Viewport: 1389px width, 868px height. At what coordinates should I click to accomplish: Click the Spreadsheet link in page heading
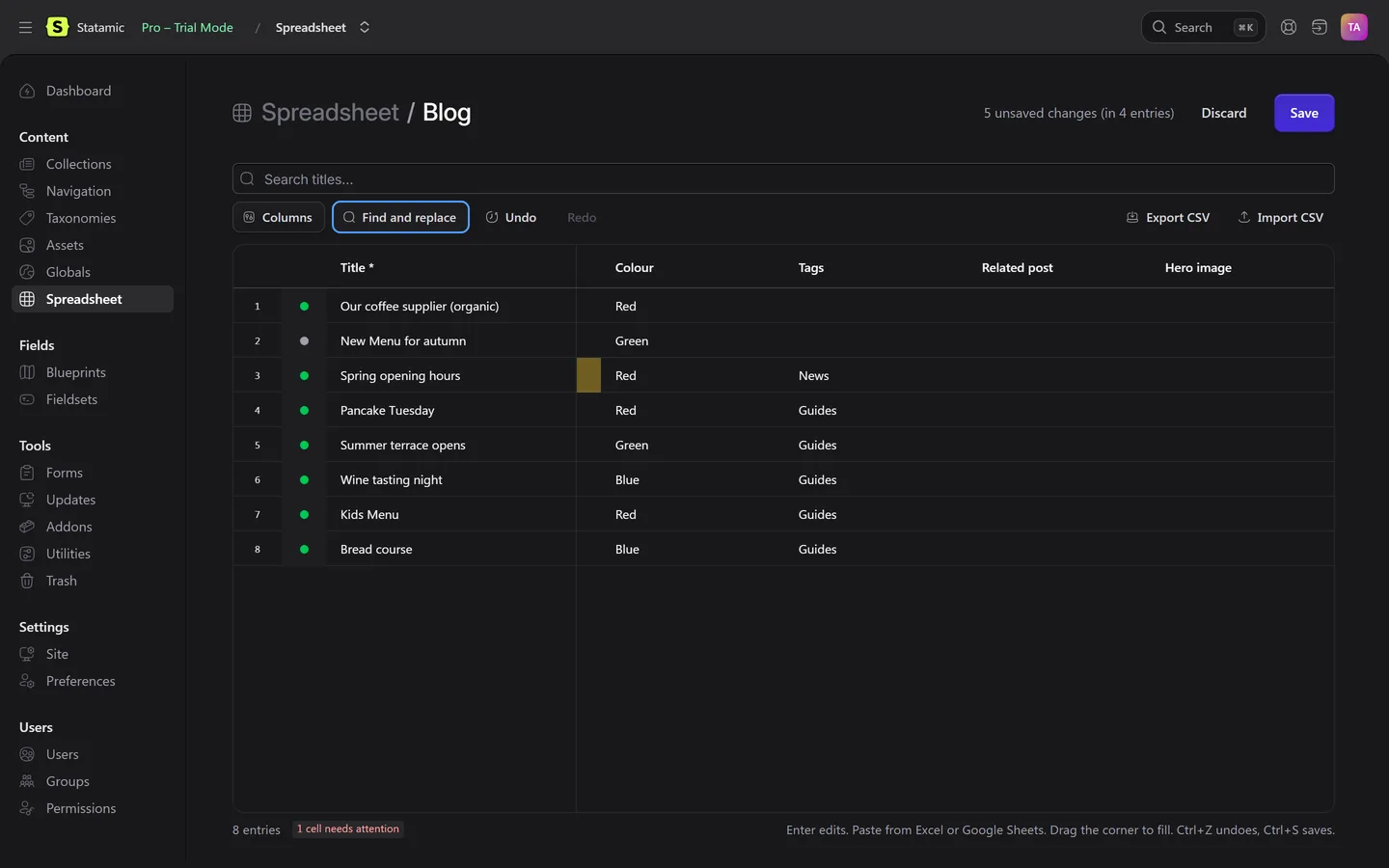tap(330, 113)
